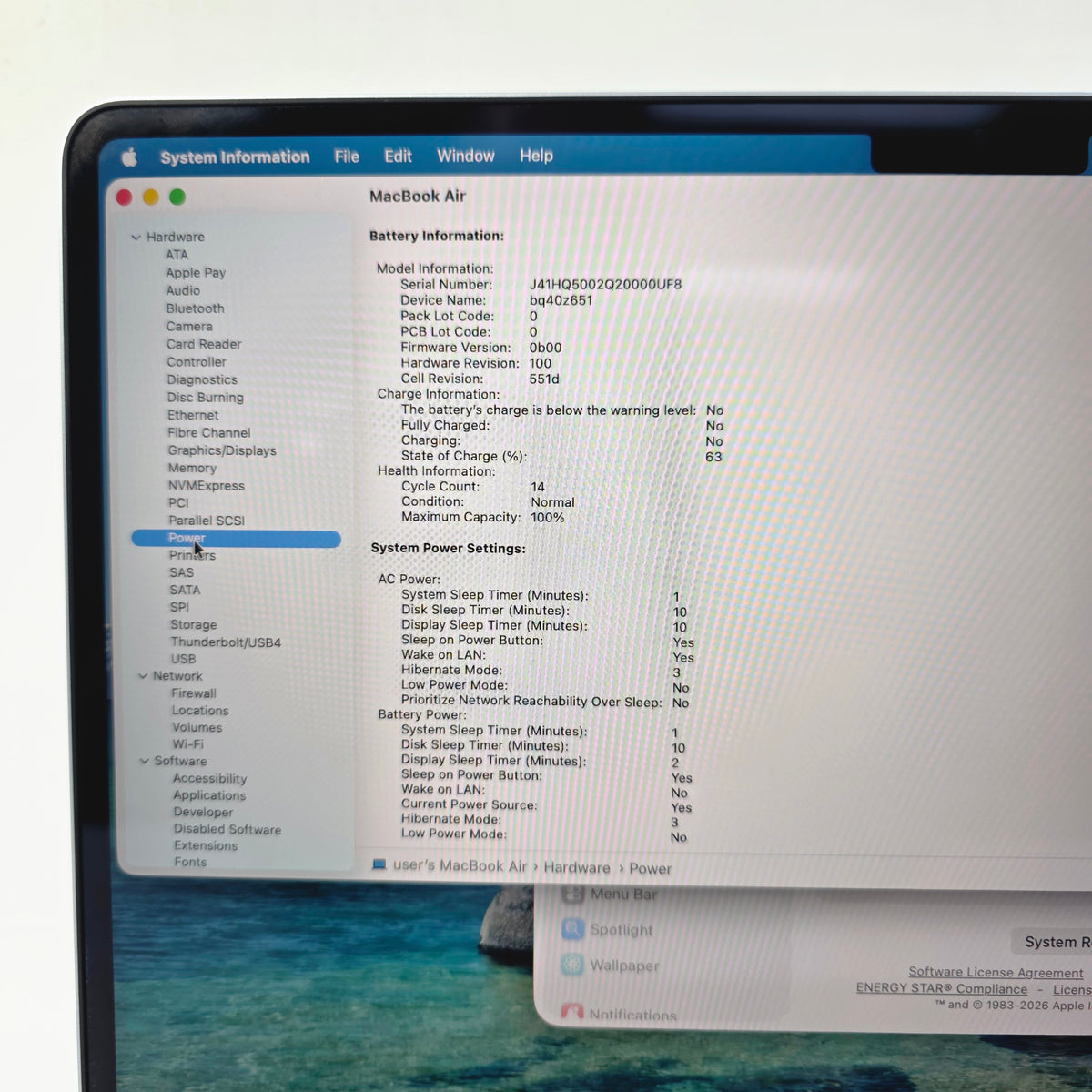Select the highlighted Power item
1092x1092 pixels.
(237, 539)
